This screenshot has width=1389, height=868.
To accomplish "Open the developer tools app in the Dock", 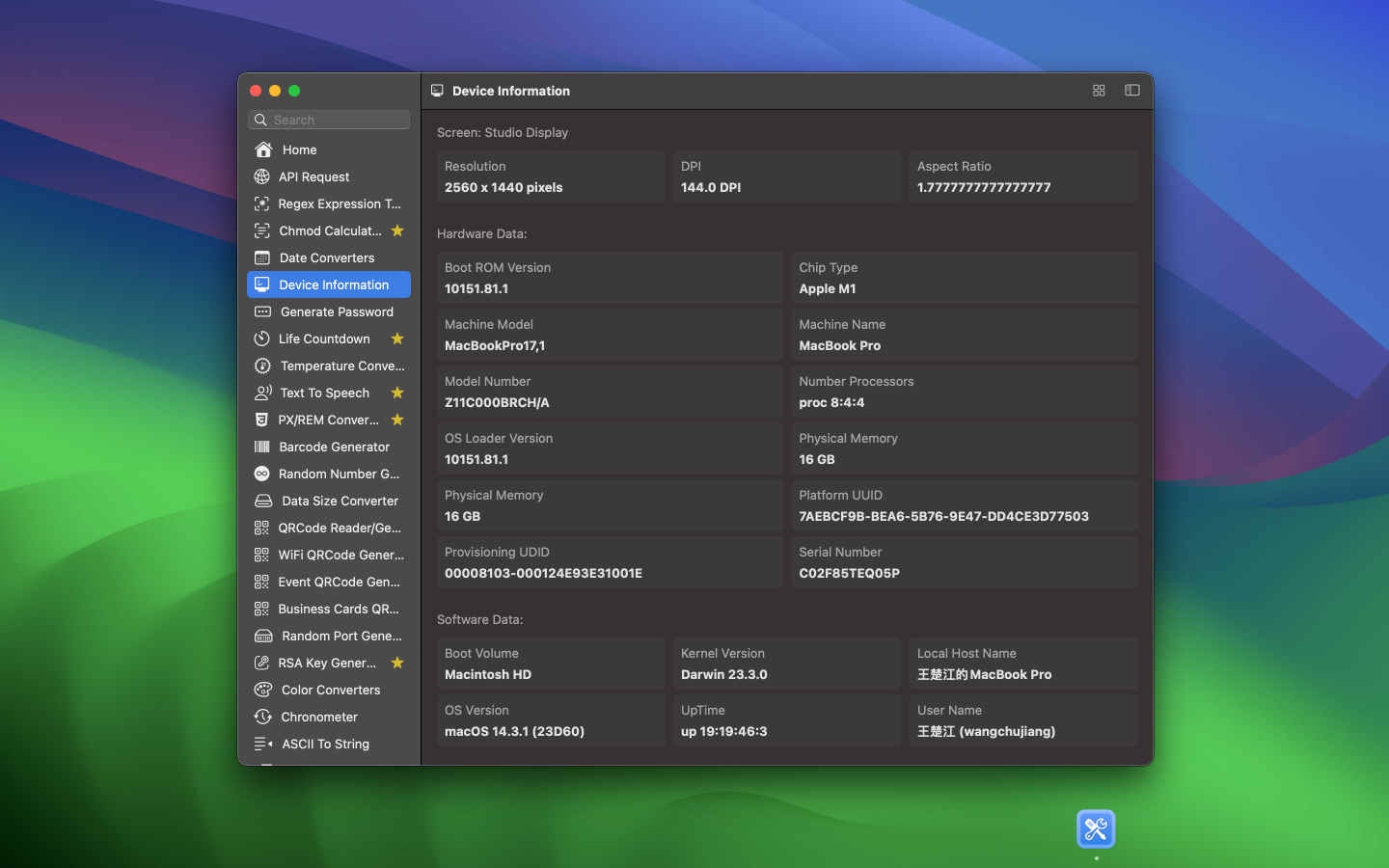I will tap(1096, 828).
